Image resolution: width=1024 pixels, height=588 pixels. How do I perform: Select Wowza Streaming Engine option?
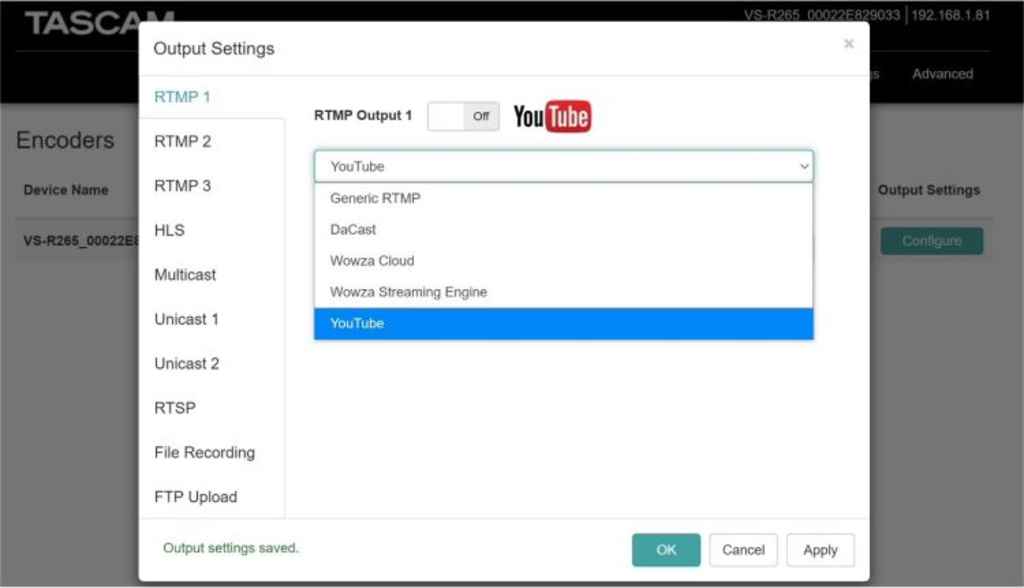pos(564,292)
